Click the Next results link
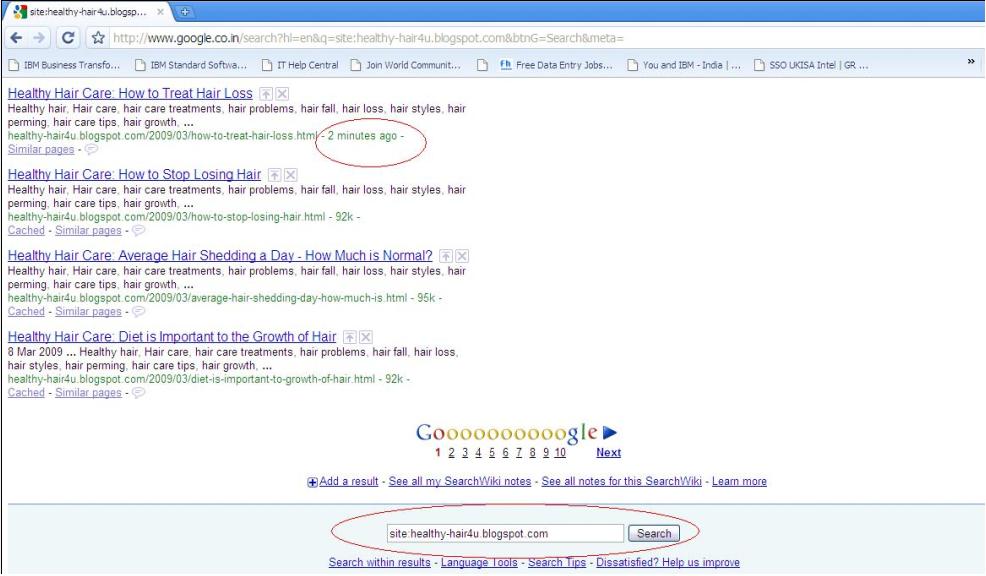Viewport: 986px width, 576px height. [609, 453]
